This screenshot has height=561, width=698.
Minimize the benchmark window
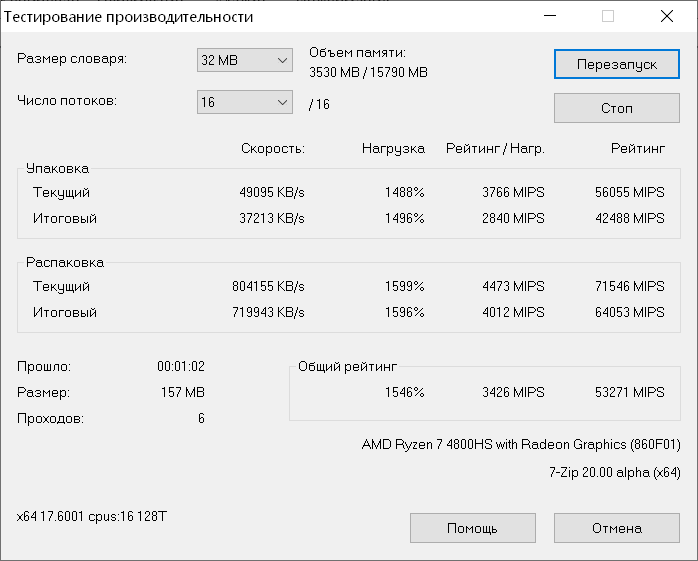(x=549, y=17)
